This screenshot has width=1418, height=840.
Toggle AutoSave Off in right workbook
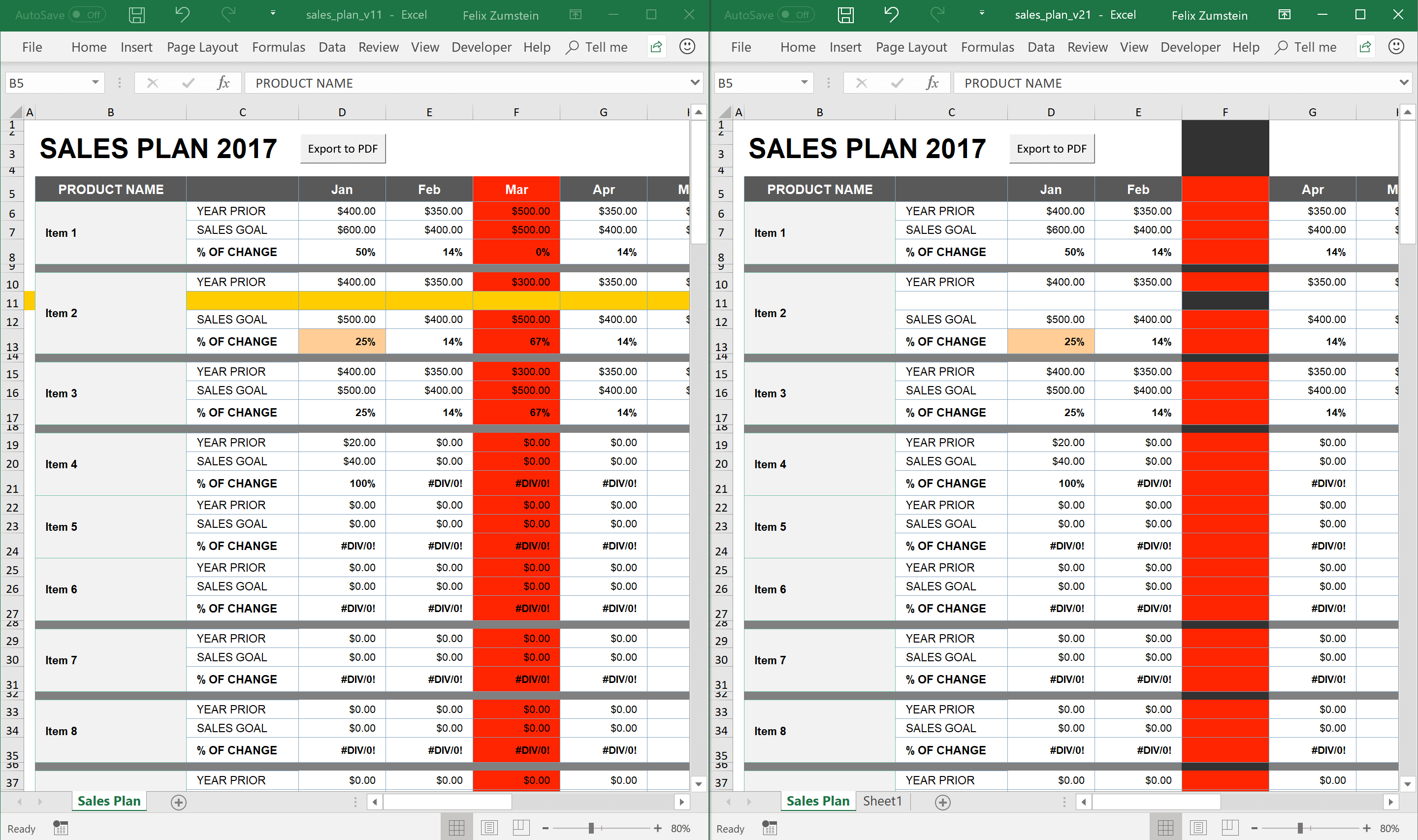(800, 14)
